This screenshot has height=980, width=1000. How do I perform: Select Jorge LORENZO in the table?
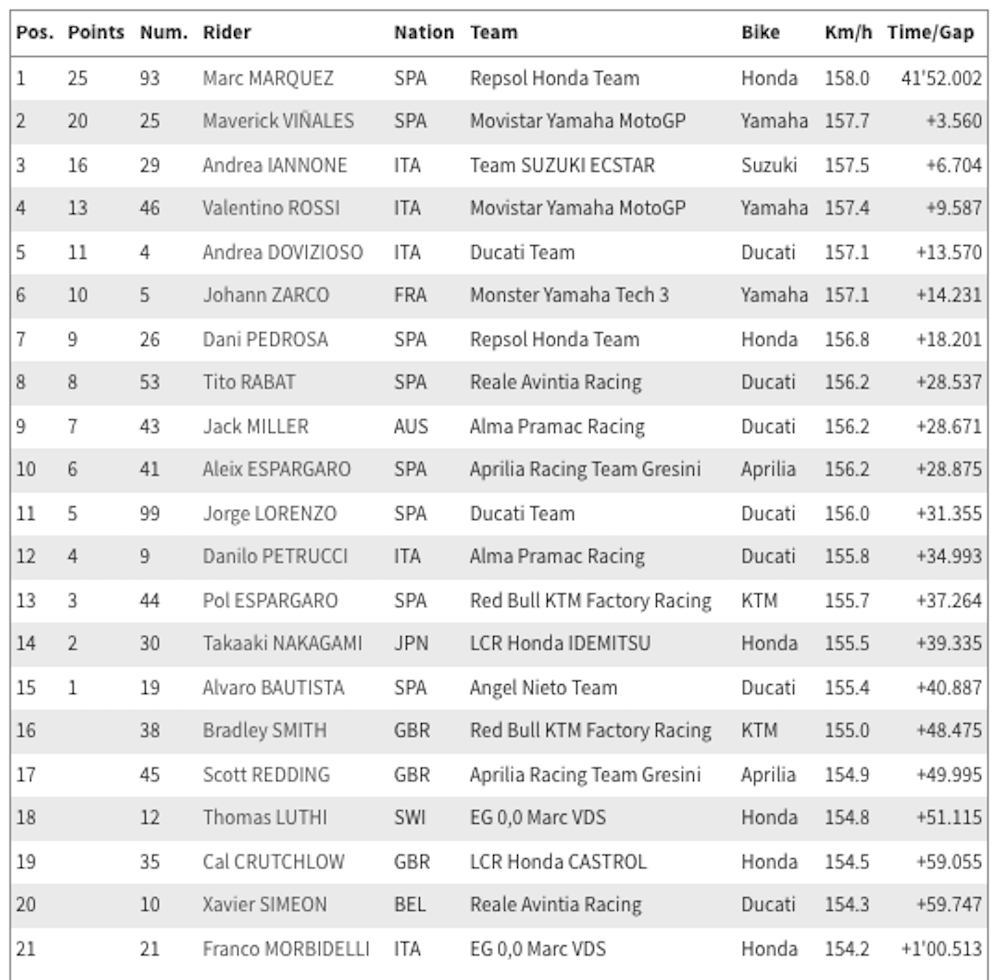(x=270, y=514)
